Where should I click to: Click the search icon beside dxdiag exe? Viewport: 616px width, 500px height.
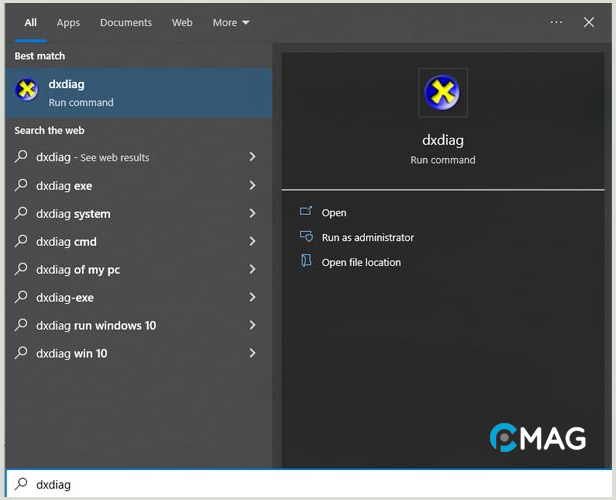point(21,185)
